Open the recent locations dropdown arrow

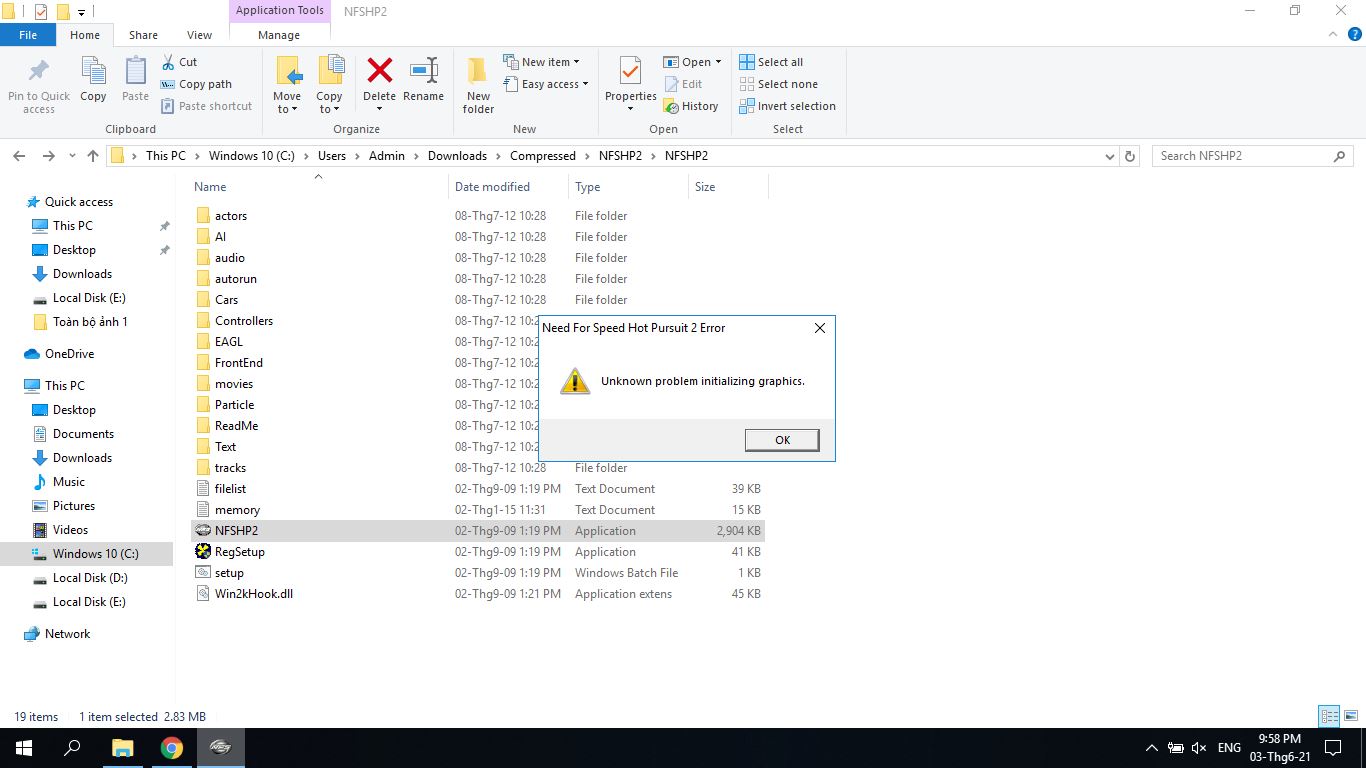click(71, 156)
